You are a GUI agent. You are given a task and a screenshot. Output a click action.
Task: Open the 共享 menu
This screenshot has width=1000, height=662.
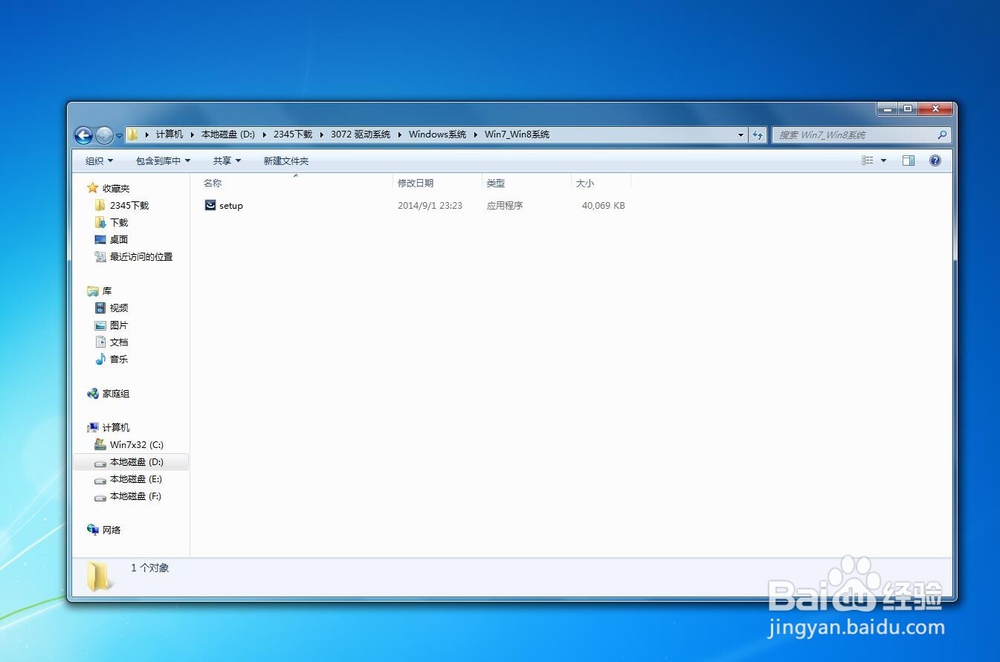[226, 161]
